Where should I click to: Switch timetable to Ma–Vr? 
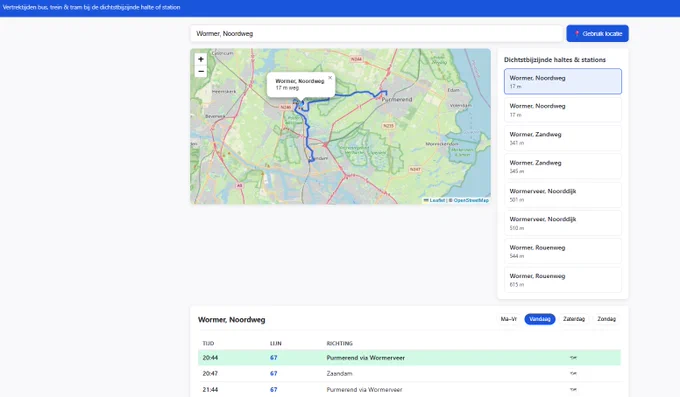click(508, 319)
